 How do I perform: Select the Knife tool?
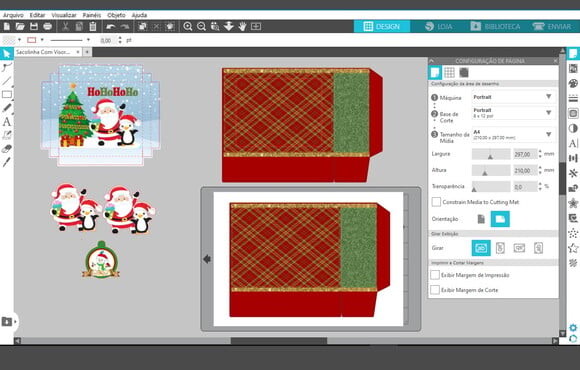coord(7,162)
